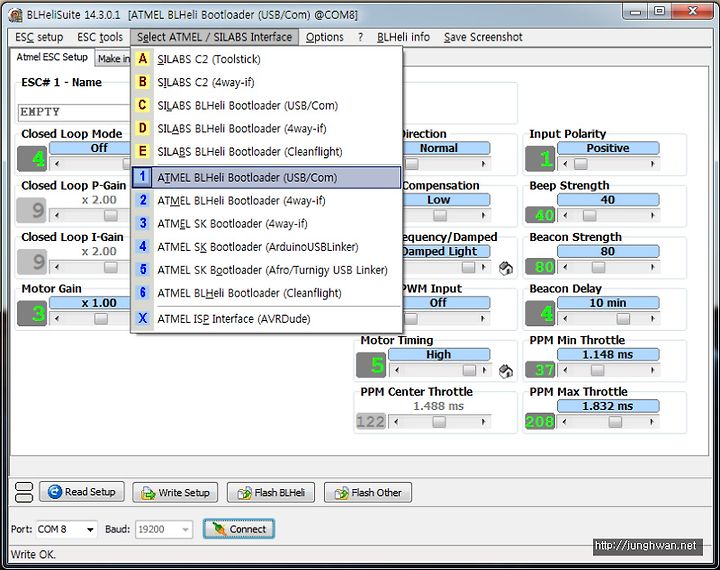Viewport: 720px width, 570px height.
Task: Decrease PPM Center Throttle with left arrow
Action: (397, 422)
